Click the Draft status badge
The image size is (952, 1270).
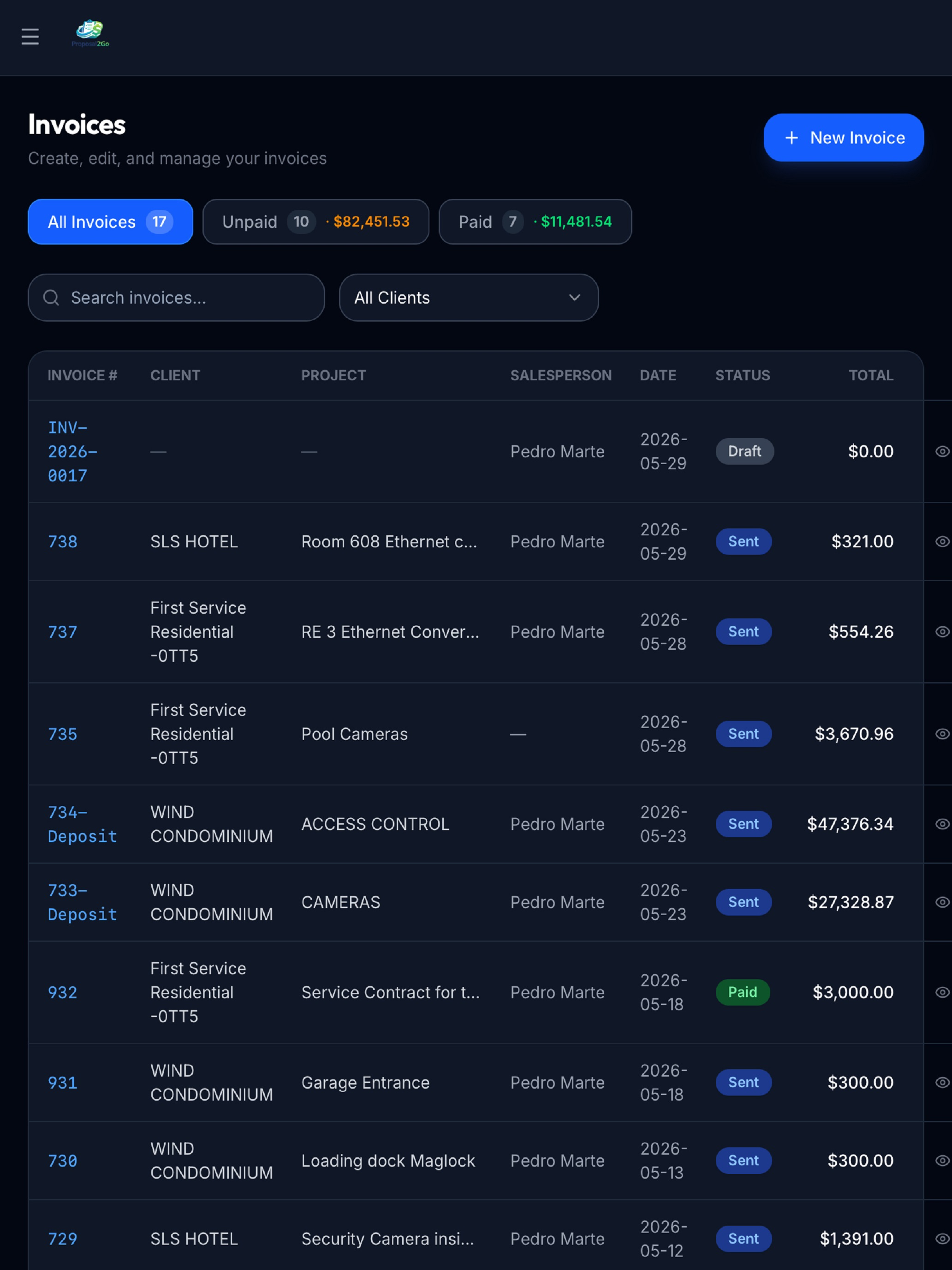[744, 451]
